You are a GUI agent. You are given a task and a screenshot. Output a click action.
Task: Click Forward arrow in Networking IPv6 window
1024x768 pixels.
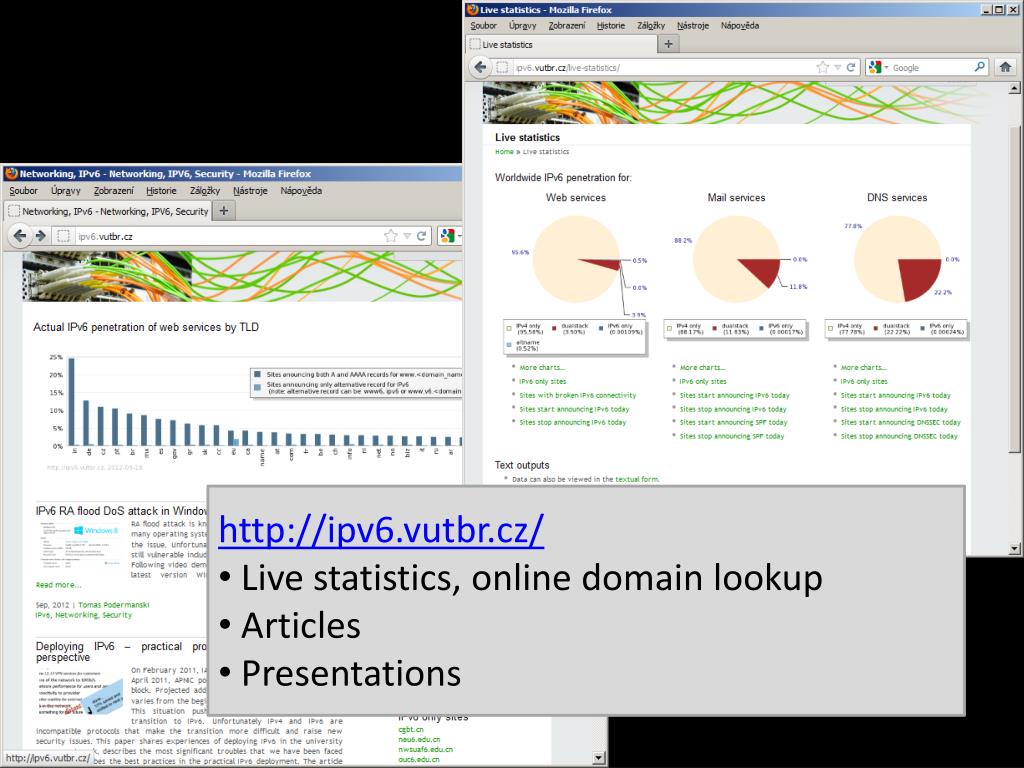pos(40,236)
